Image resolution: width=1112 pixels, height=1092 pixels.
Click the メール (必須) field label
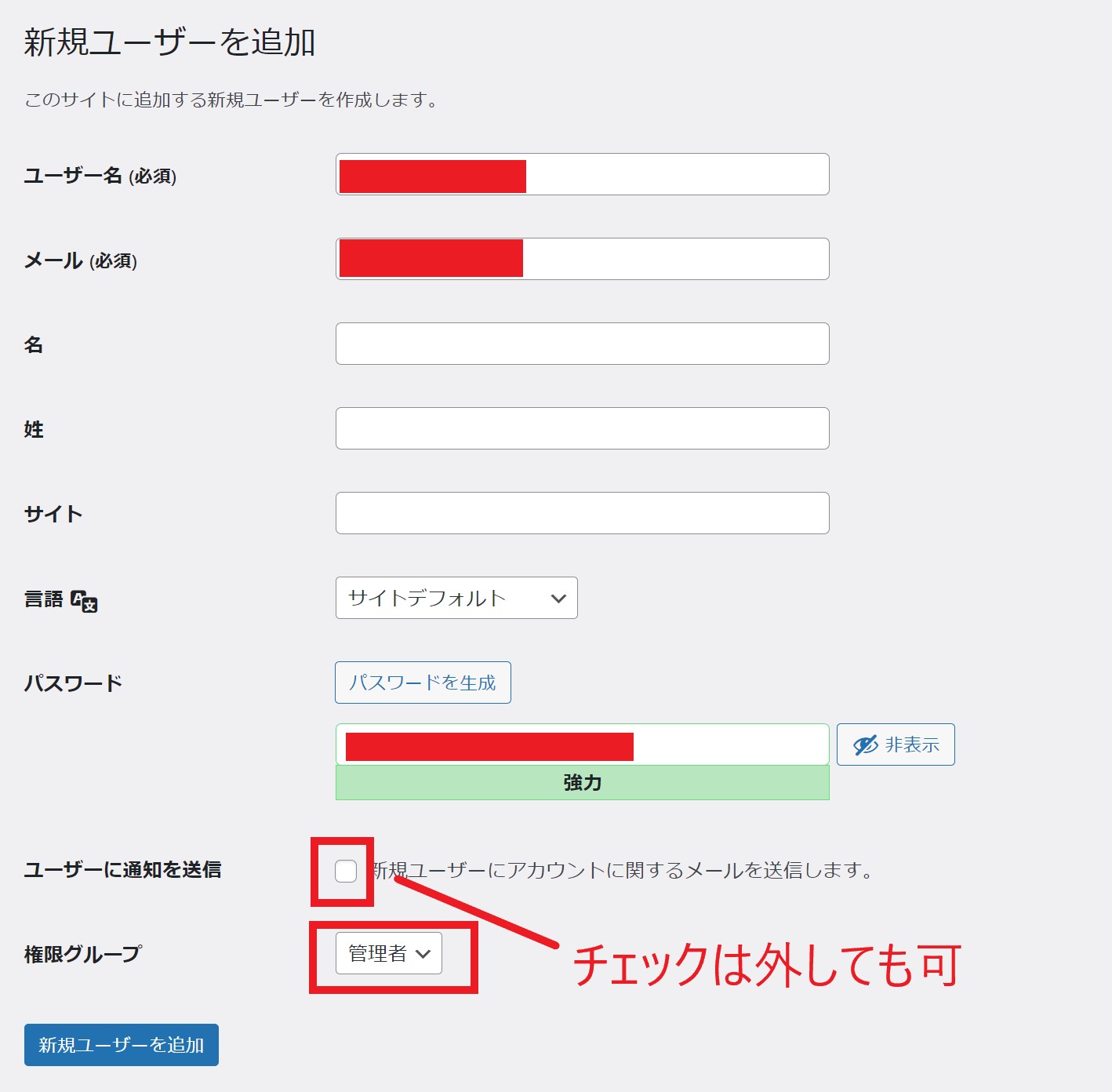point(81,260)
